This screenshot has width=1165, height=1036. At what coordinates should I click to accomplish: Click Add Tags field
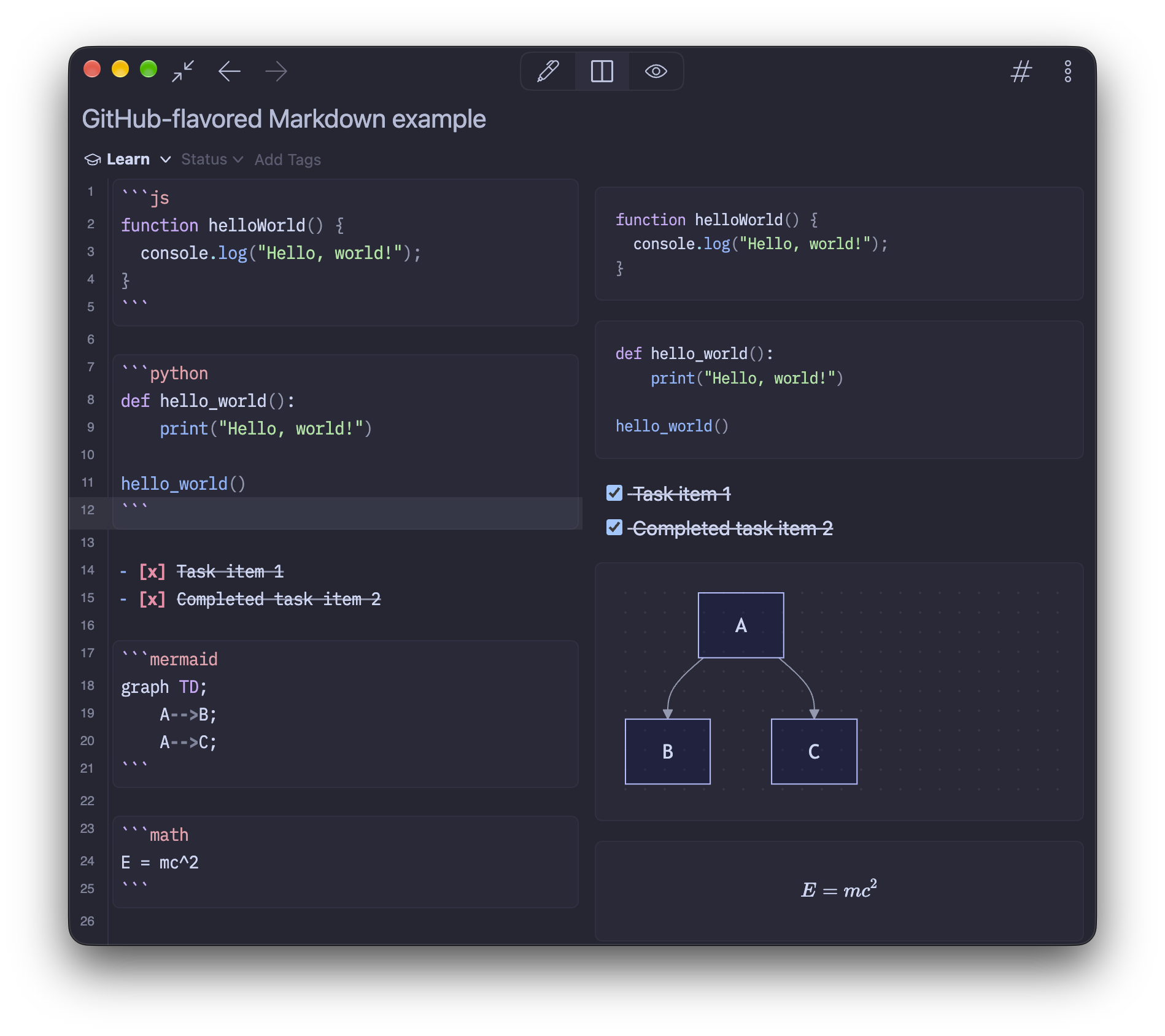tap(288, 160)
